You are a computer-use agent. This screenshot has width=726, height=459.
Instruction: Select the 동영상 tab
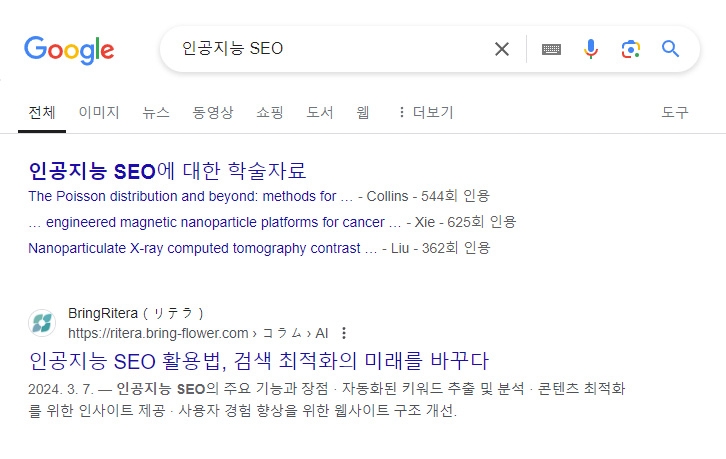click(213, 112)
